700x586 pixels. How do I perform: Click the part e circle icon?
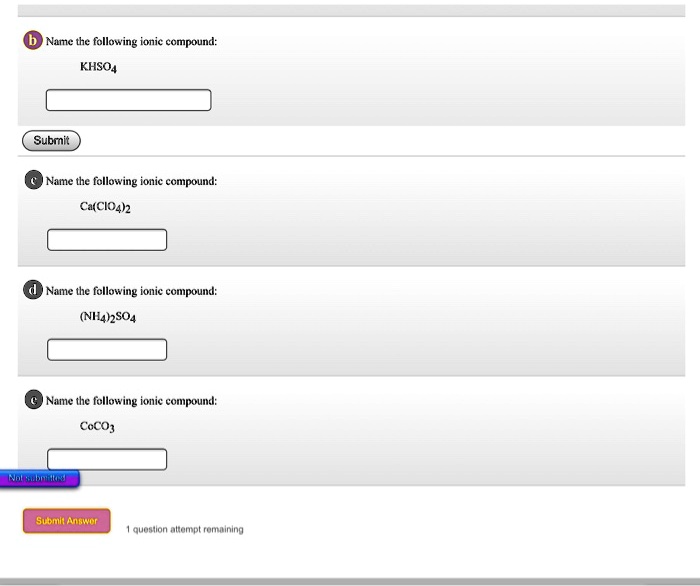point(33,400)
